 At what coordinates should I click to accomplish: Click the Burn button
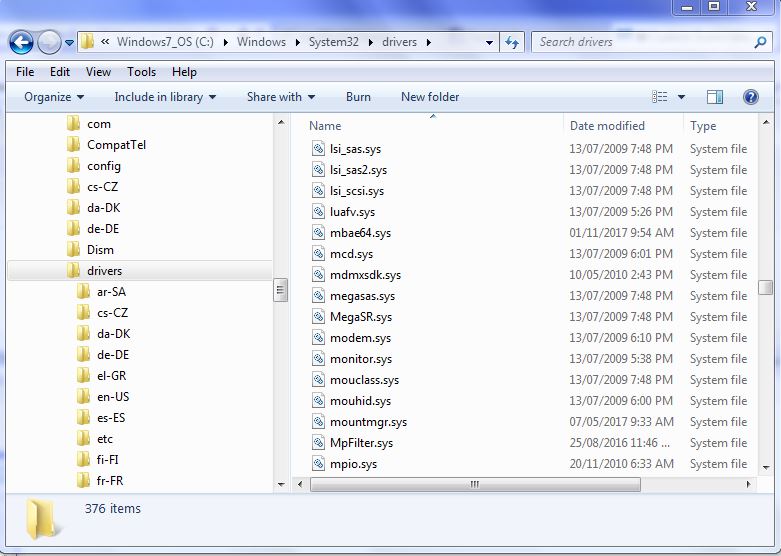coord(358,97)
